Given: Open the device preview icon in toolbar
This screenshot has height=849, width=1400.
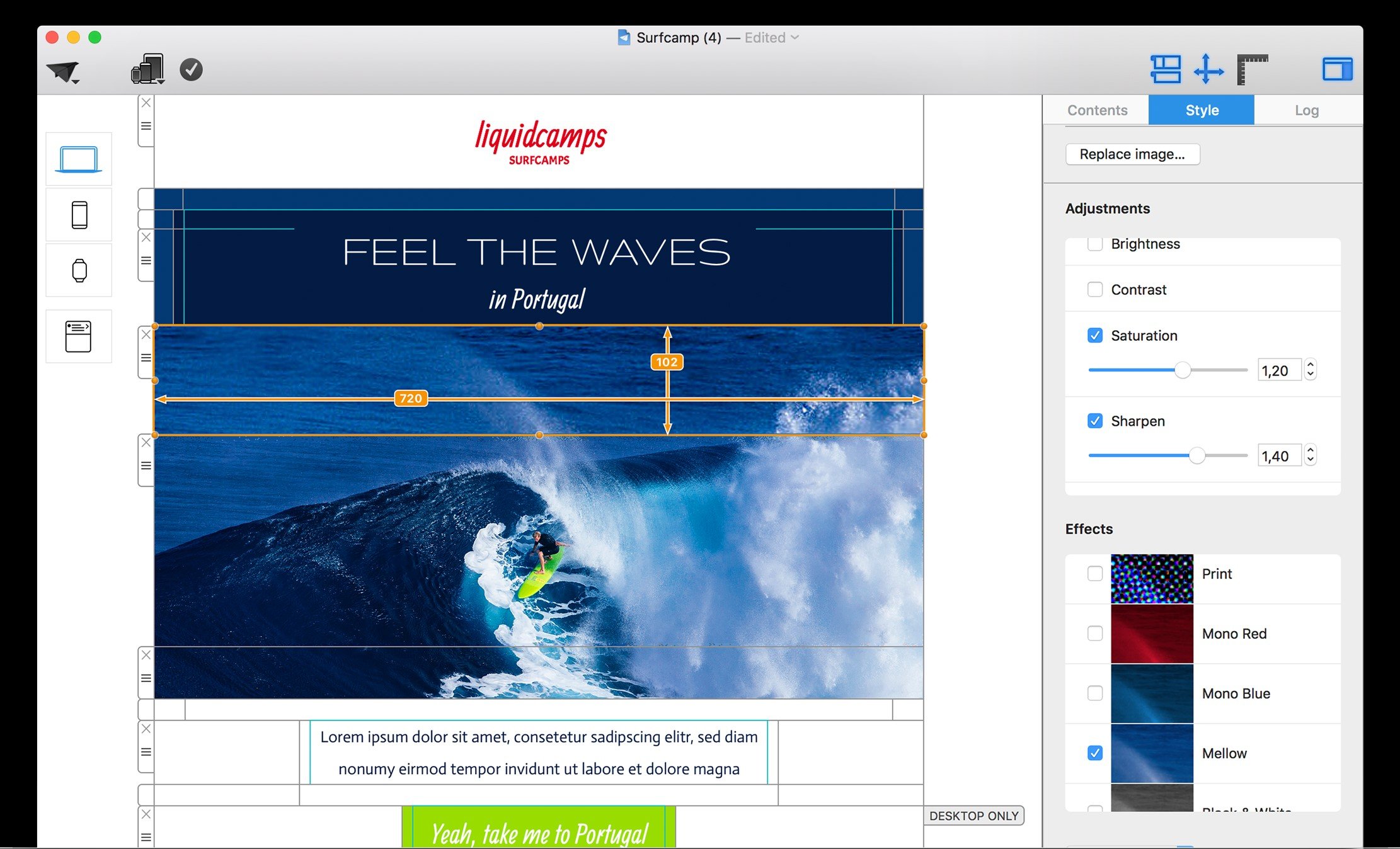Looking at the screenshot, I should 148,69.
